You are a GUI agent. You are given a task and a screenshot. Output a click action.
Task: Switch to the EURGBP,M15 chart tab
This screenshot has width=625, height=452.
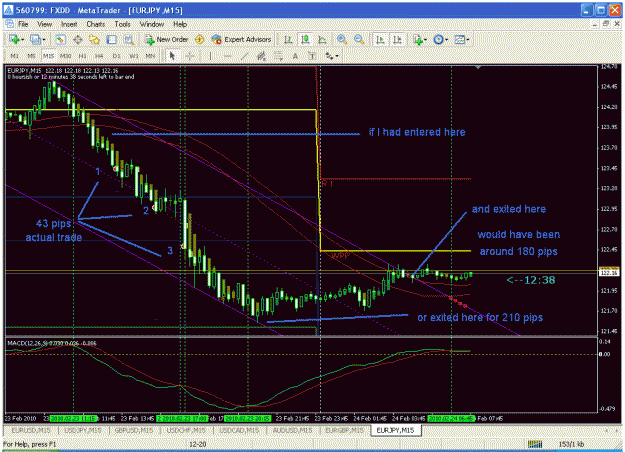(x=344, y=430)
